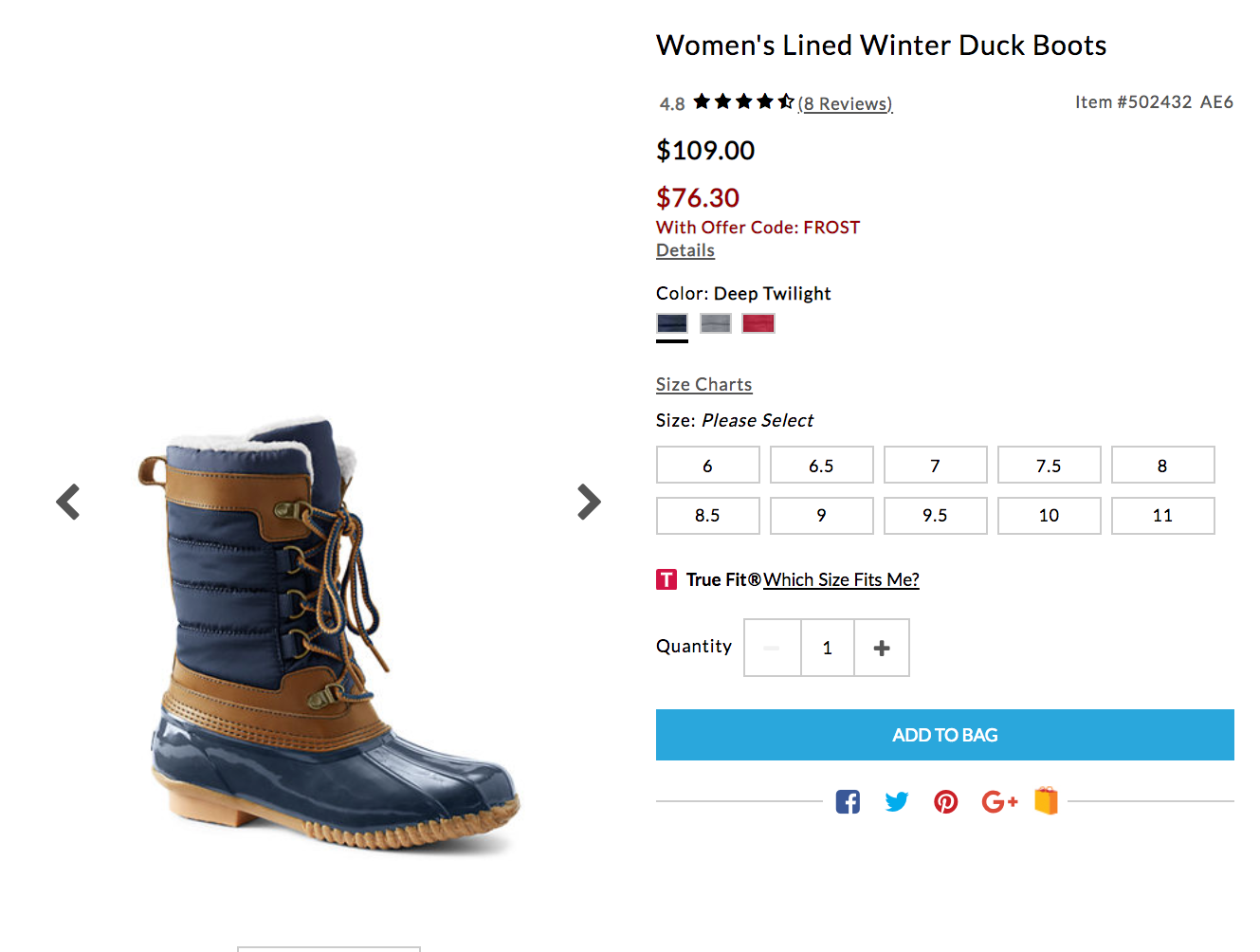This screenshot has height=952, width=1260.
Task: Decrease quantity with minus button
Action: click(x=772, y=648)
